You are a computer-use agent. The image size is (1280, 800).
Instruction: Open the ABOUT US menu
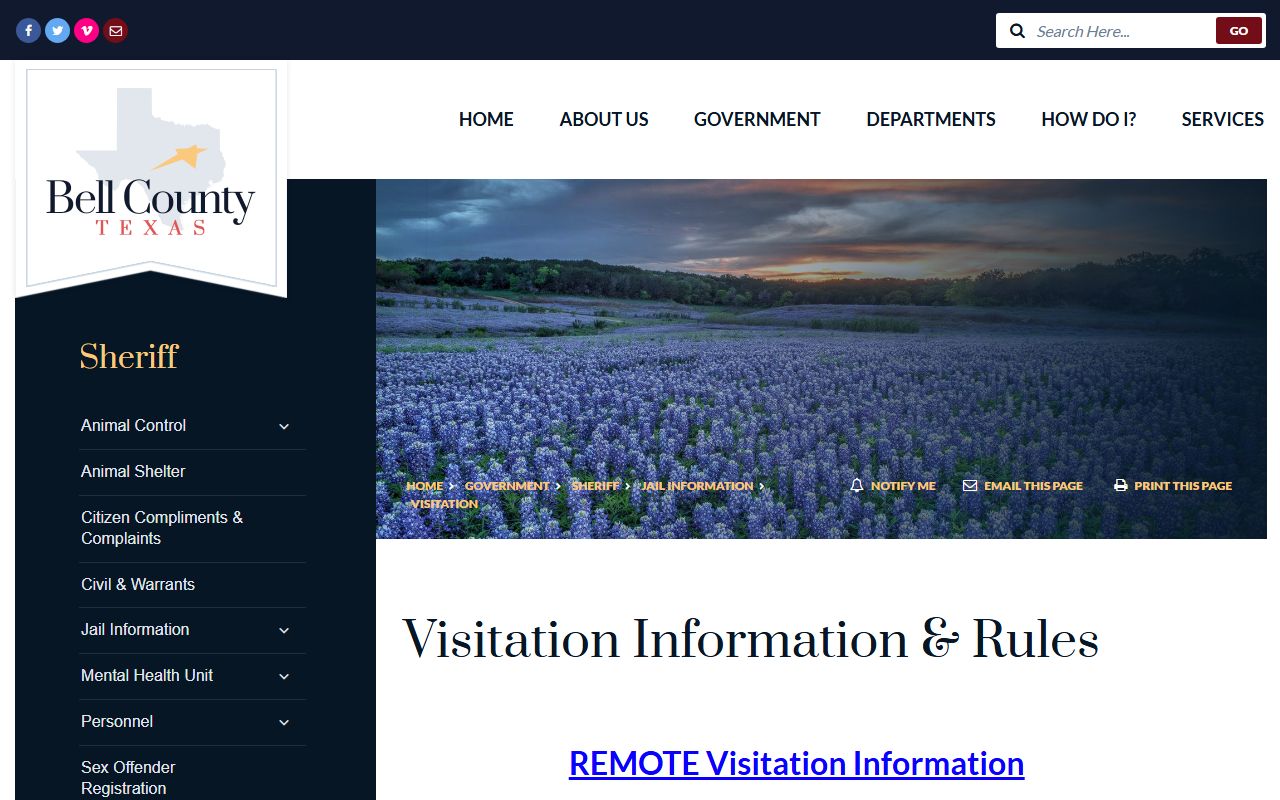click(604, 119)
